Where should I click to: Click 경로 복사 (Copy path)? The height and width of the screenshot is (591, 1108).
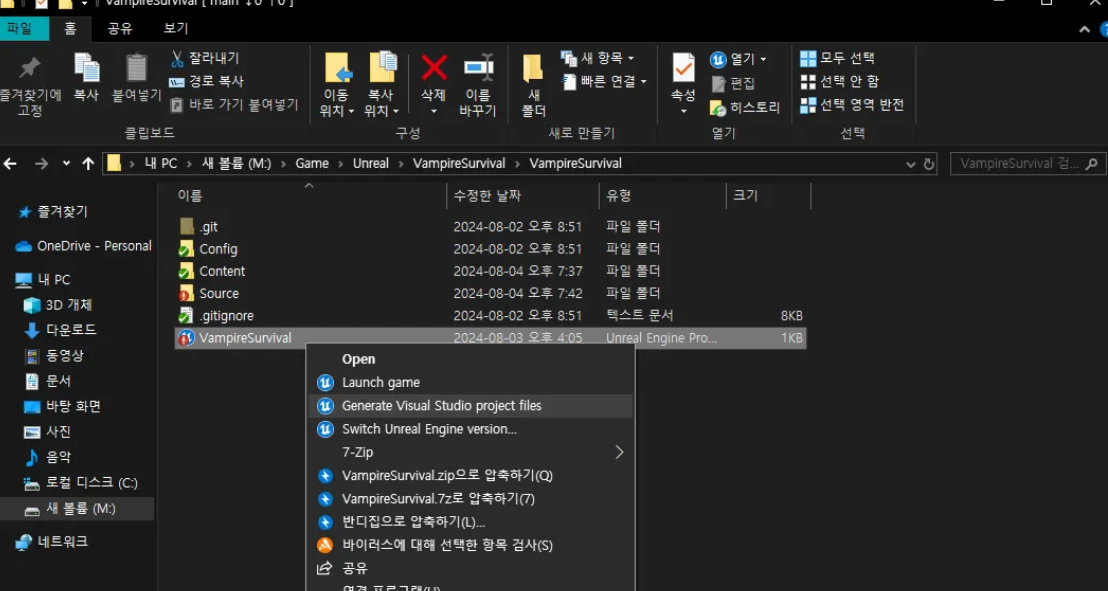206,81
